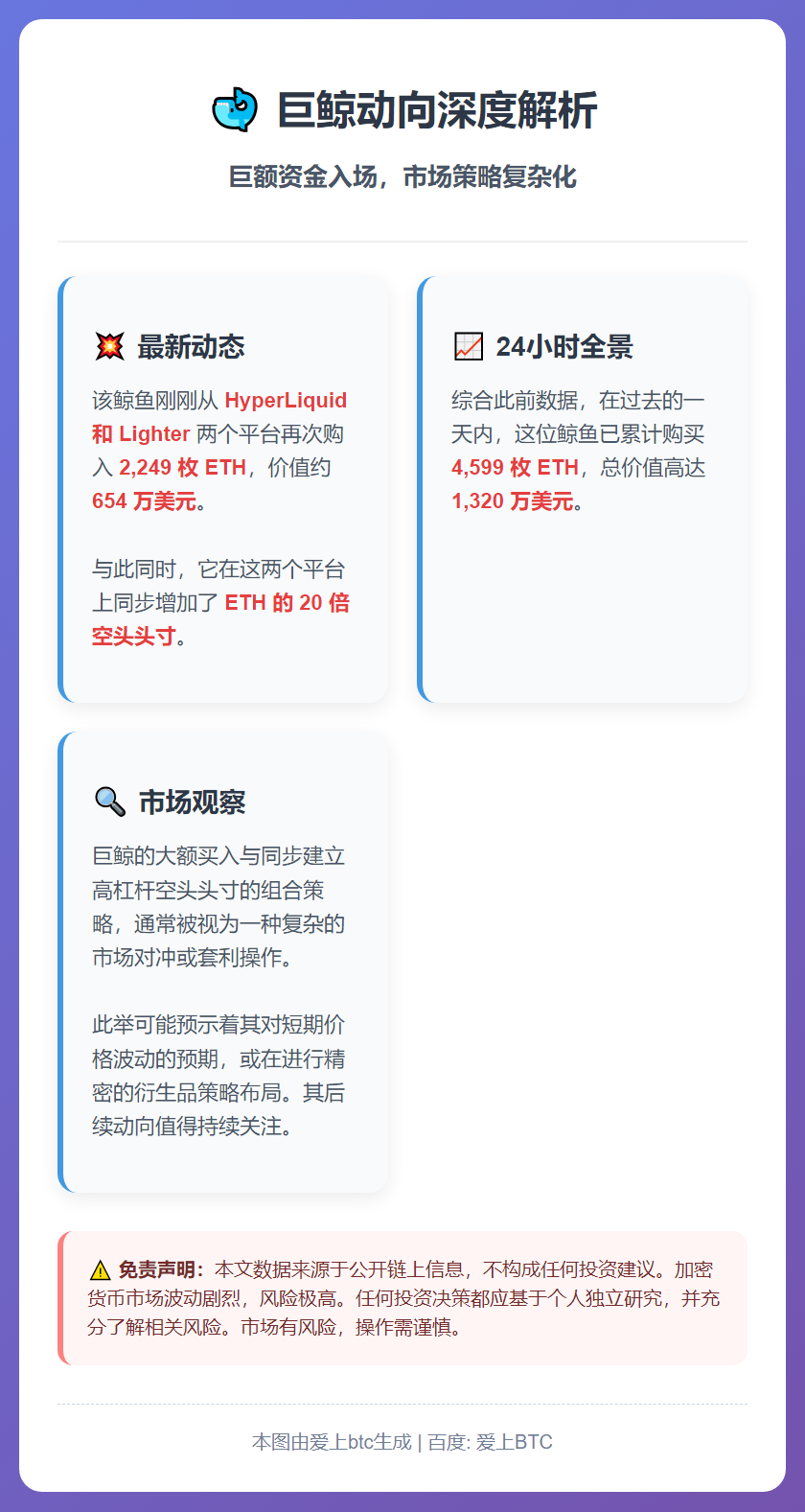805x1512 pixels.
Task: Click the line 综合此前数据，在过去的一
Action: coord(578,401)
